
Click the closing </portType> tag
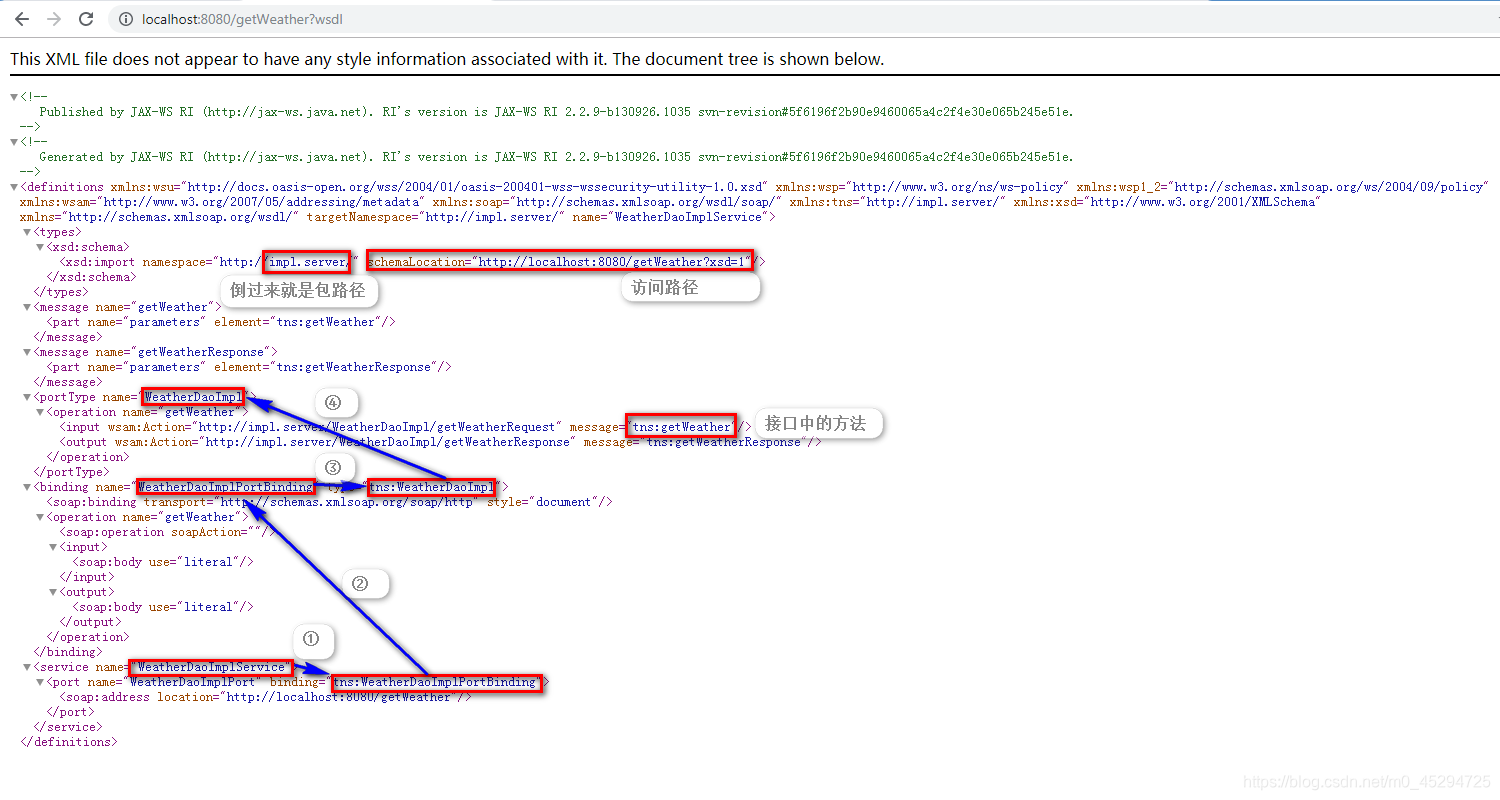click(71, 472)
